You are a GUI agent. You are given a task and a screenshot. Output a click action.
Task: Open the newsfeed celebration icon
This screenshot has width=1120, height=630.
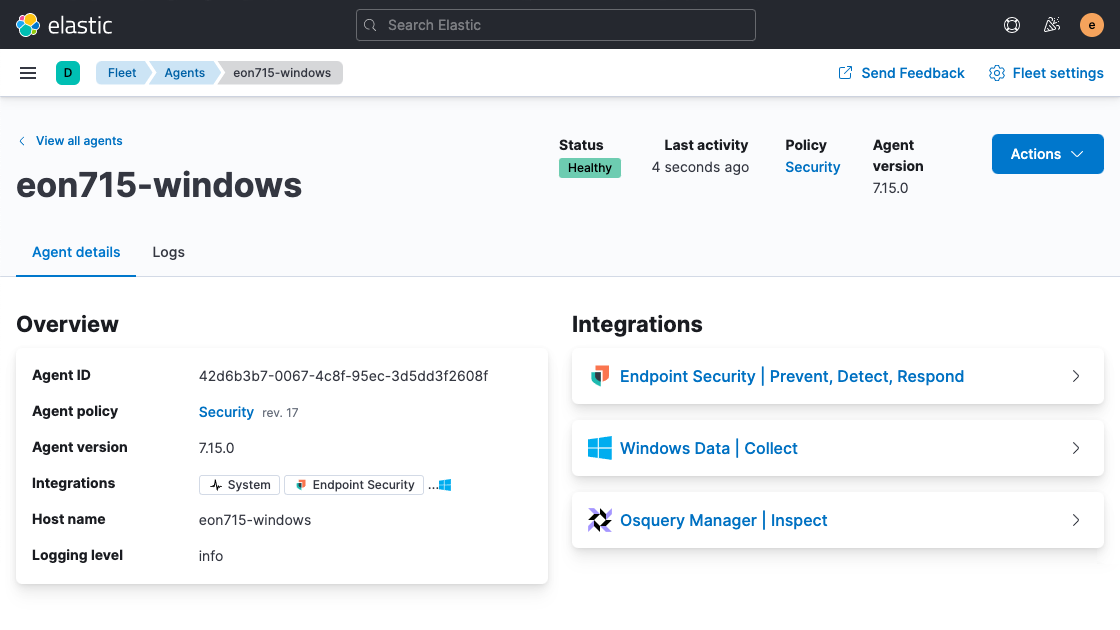[1051, 25]
